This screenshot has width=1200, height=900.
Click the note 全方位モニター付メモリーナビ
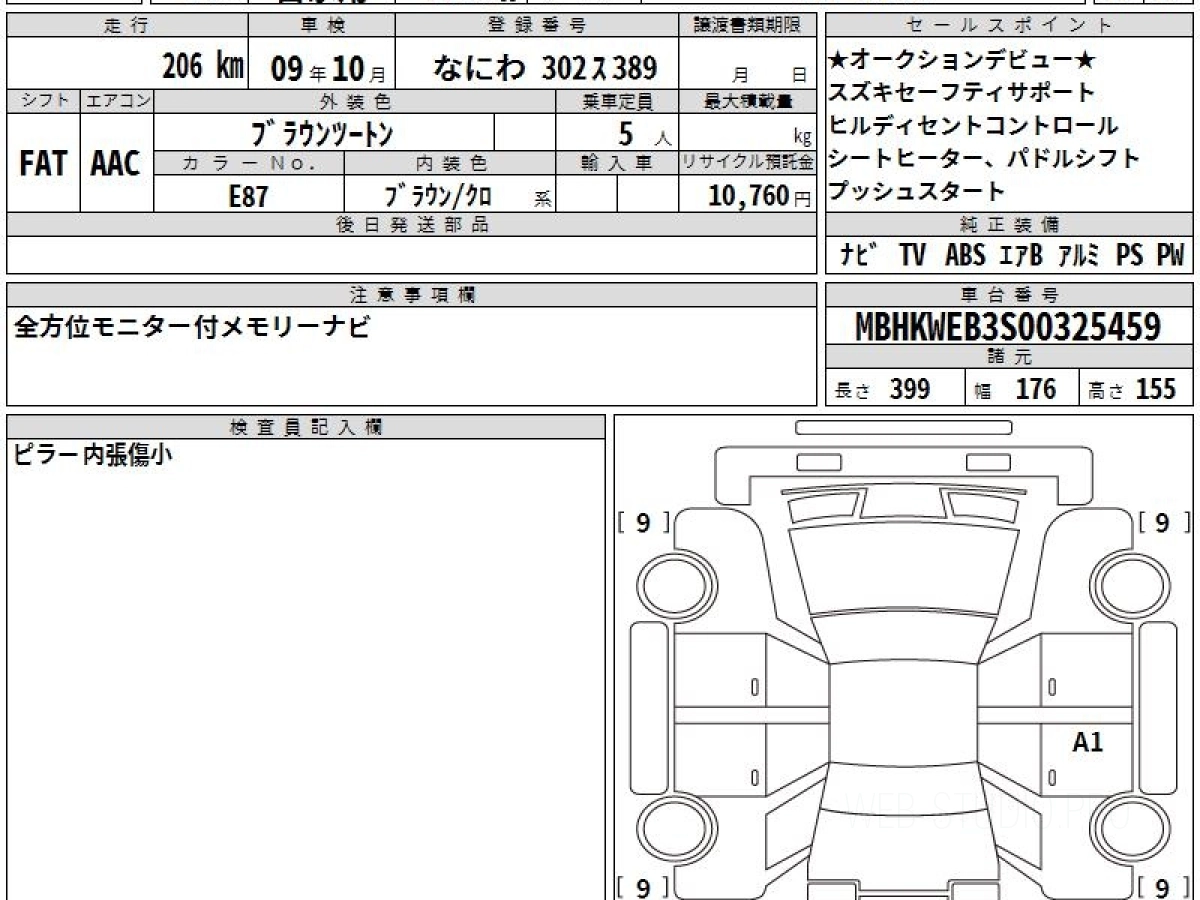click(191, 327)
